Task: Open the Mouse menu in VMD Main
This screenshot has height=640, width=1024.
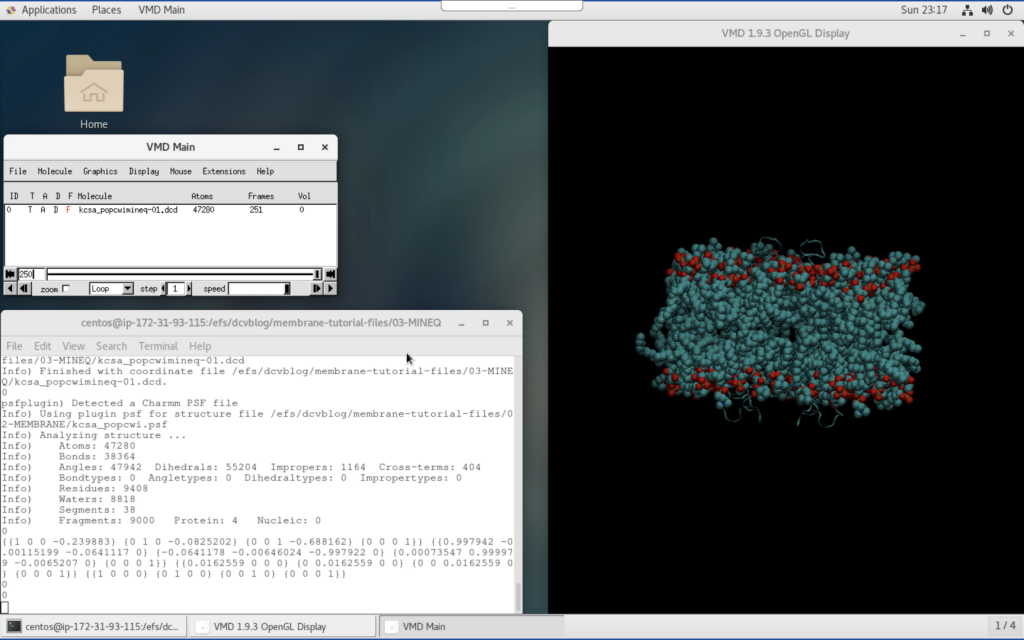Action: pos(180,171)
